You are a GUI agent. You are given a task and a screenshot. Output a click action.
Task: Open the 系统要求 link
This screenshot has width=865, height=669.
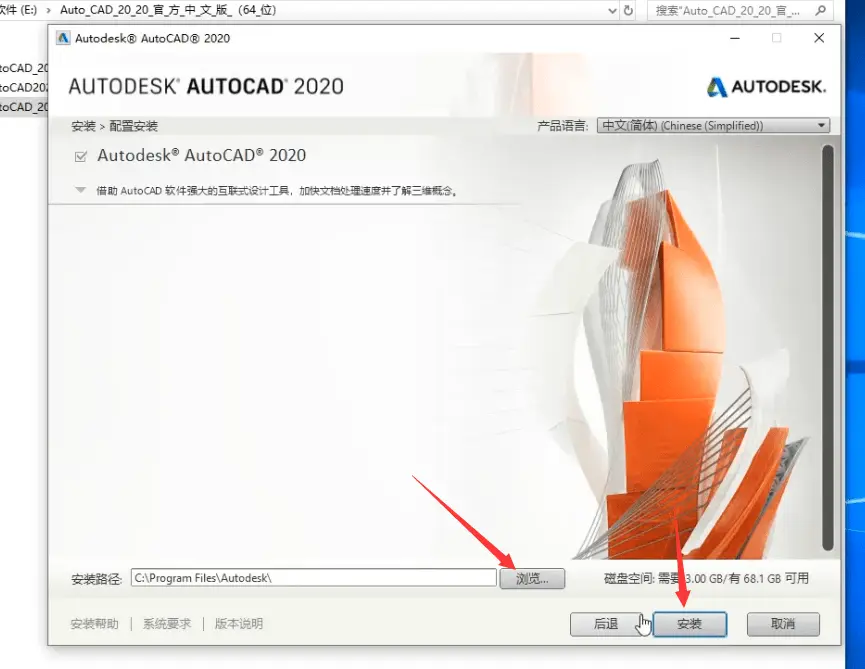167,624
